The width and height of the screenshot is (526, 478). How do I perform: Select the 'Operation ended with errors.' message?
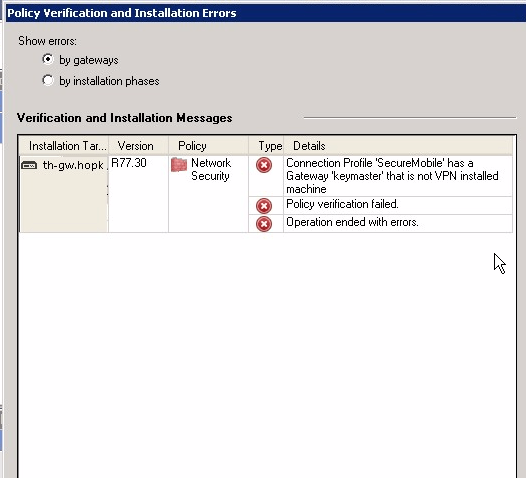(398, 223)
